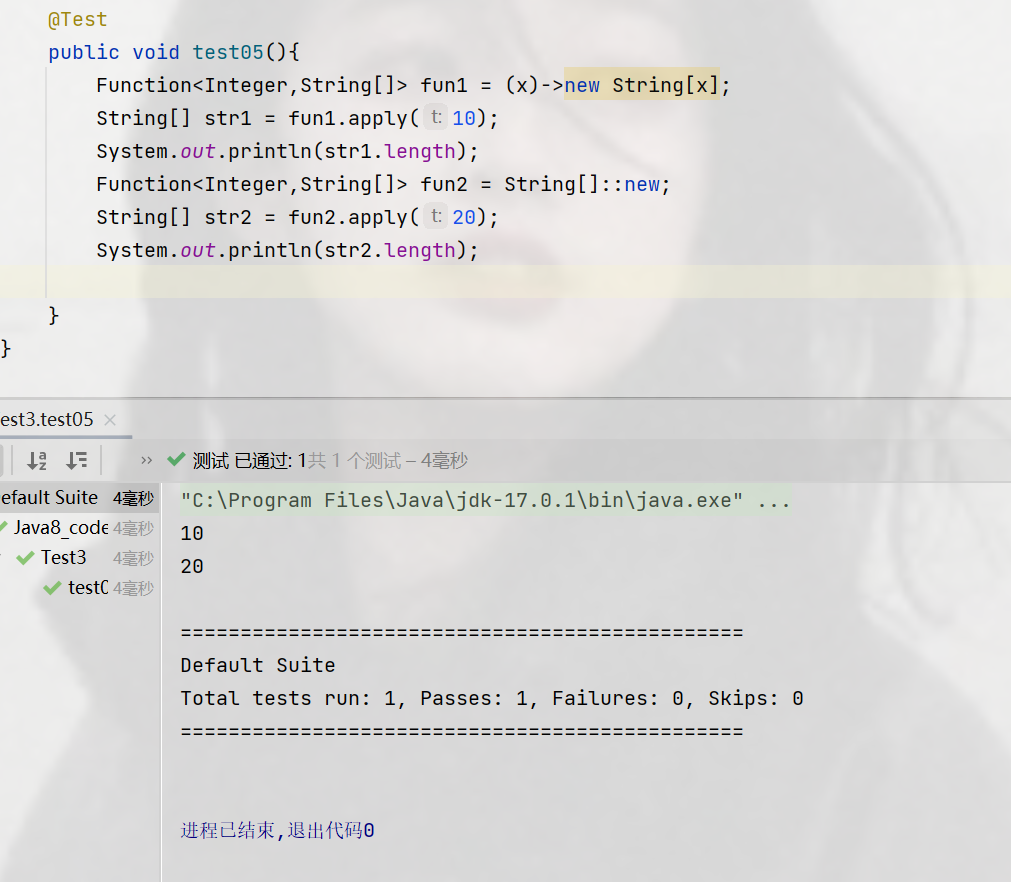Expand hidden toolbar actions chevron
The width and height of the screenshot is (1011, 882).
(x=146, y=460)
